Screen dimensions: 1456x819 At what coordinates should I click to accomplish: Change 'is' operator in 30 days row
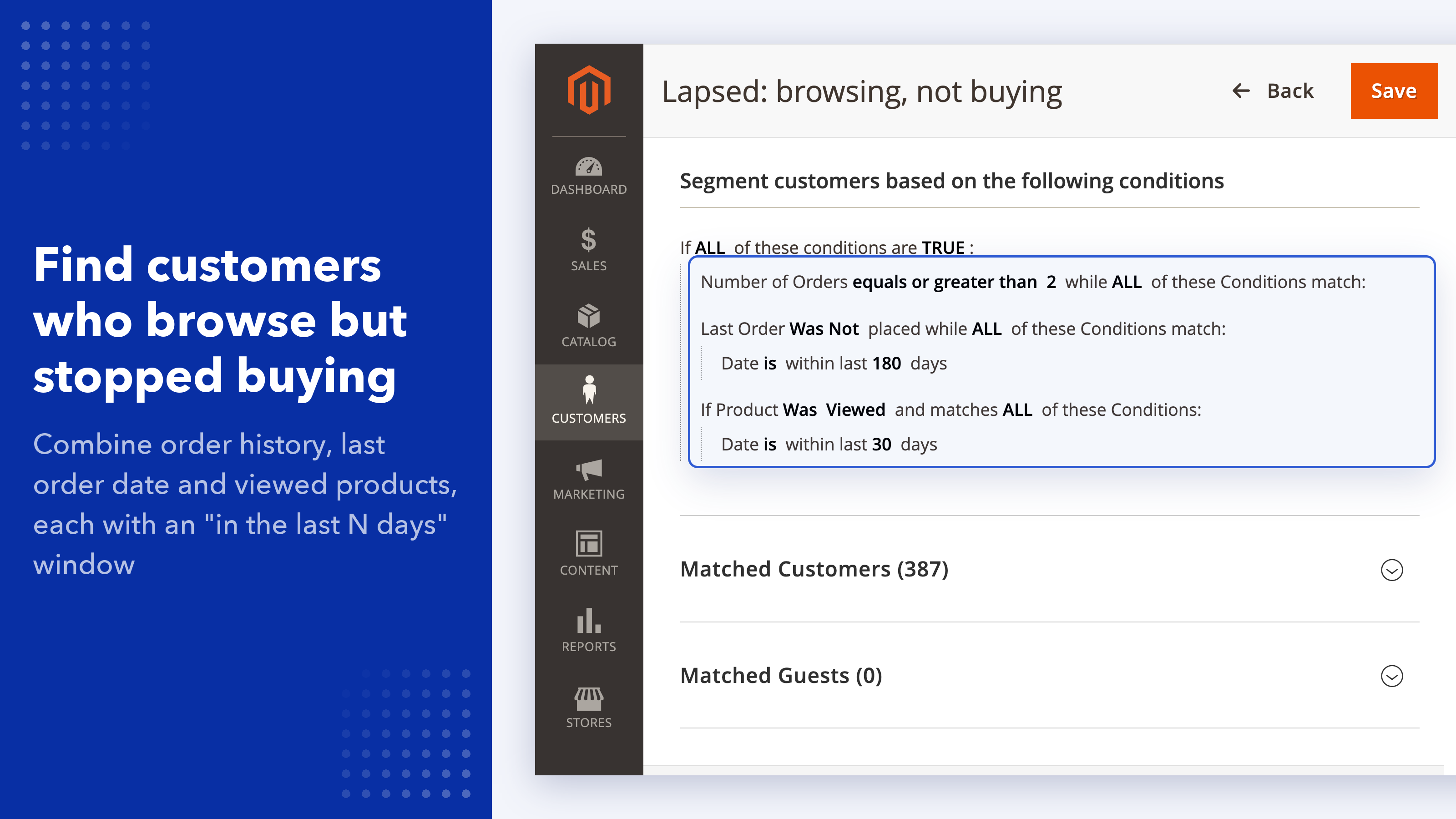pos(769,444)
